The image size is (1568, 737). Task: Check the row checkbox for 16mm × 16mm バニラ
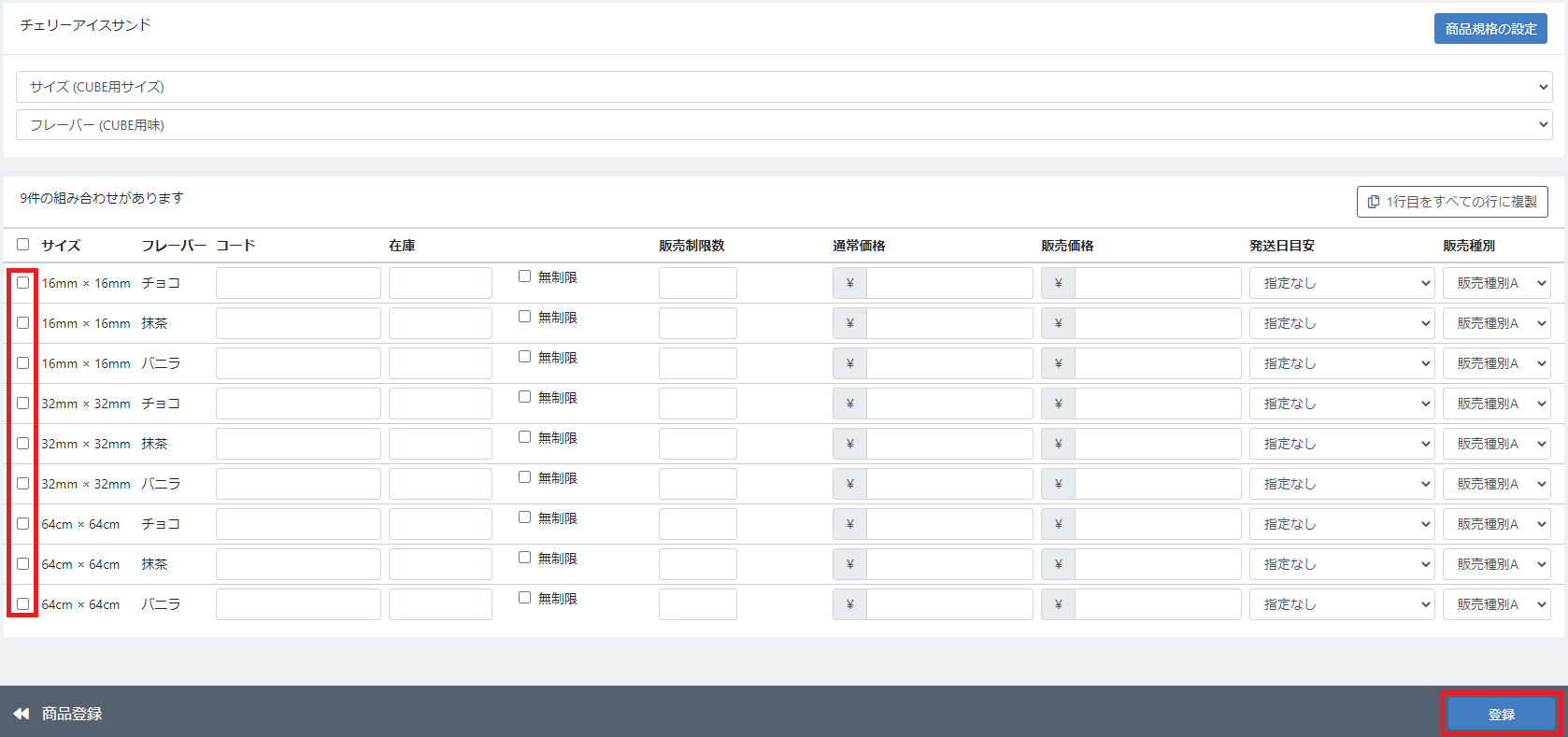[x=23, y=363]
